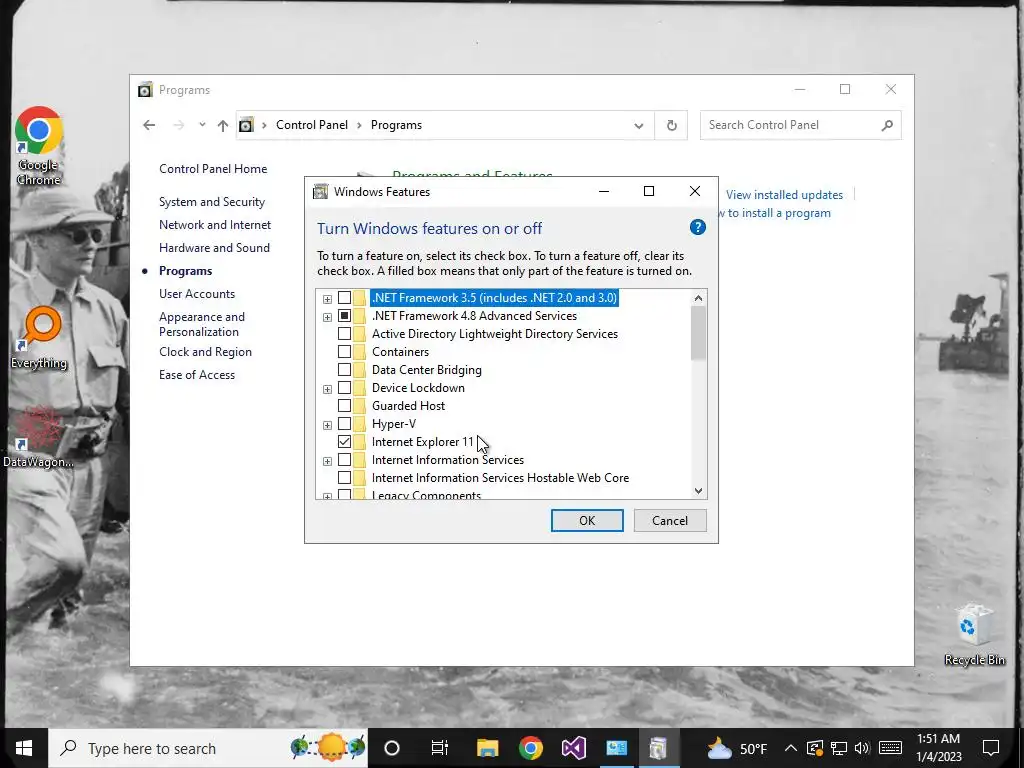Image resolution: width=1024 pixels, height=768 pixels.
Task: Expand .NET Framework 4.8 Advanced Services node
Action: coord(327,317)
